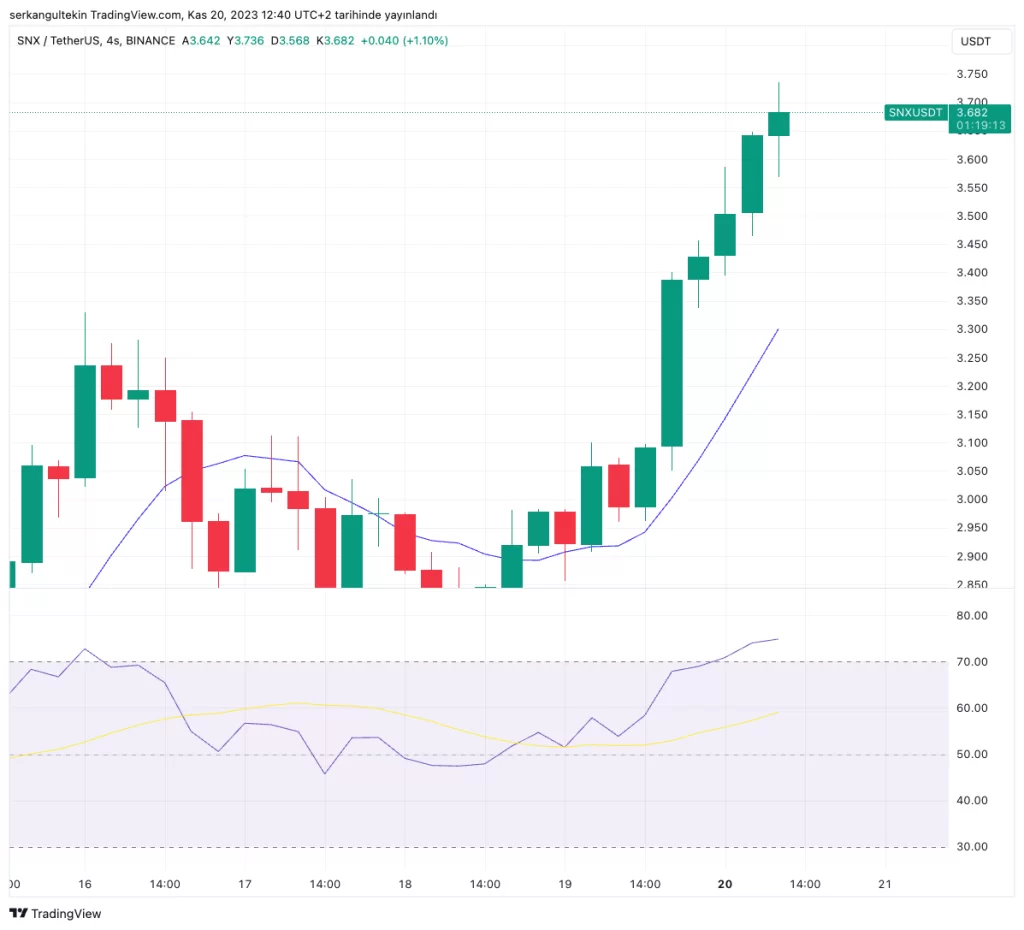This screenshot has height=930, width=1024.
Task: Click the green SNXUSDT price label
Action: (x=916, y=113)
